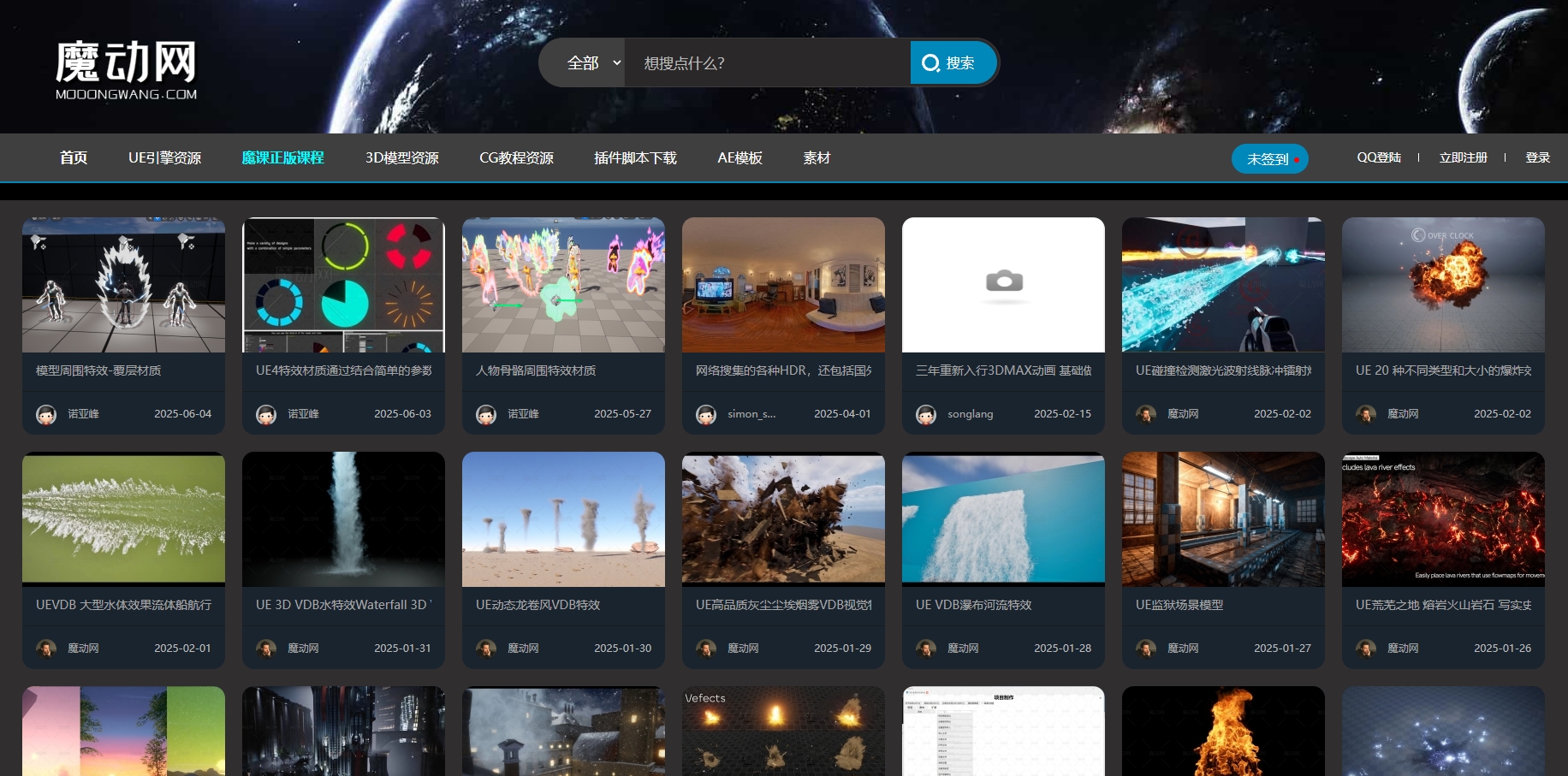Viewport: 1568px width, 776px height.
Task: Open the 插件脚本下载 menu
Action: [634, 157]
